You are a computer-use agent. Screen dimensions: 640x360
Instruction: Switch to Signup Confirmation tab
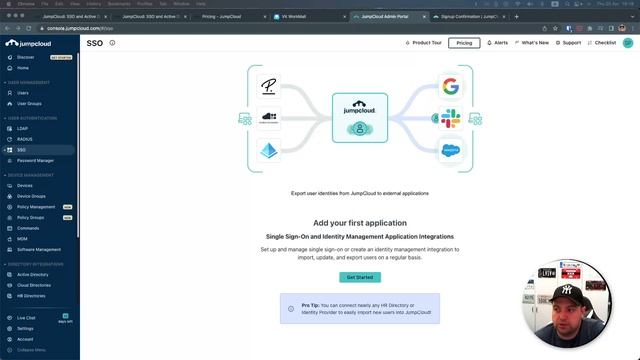click(x=469, y=17)
